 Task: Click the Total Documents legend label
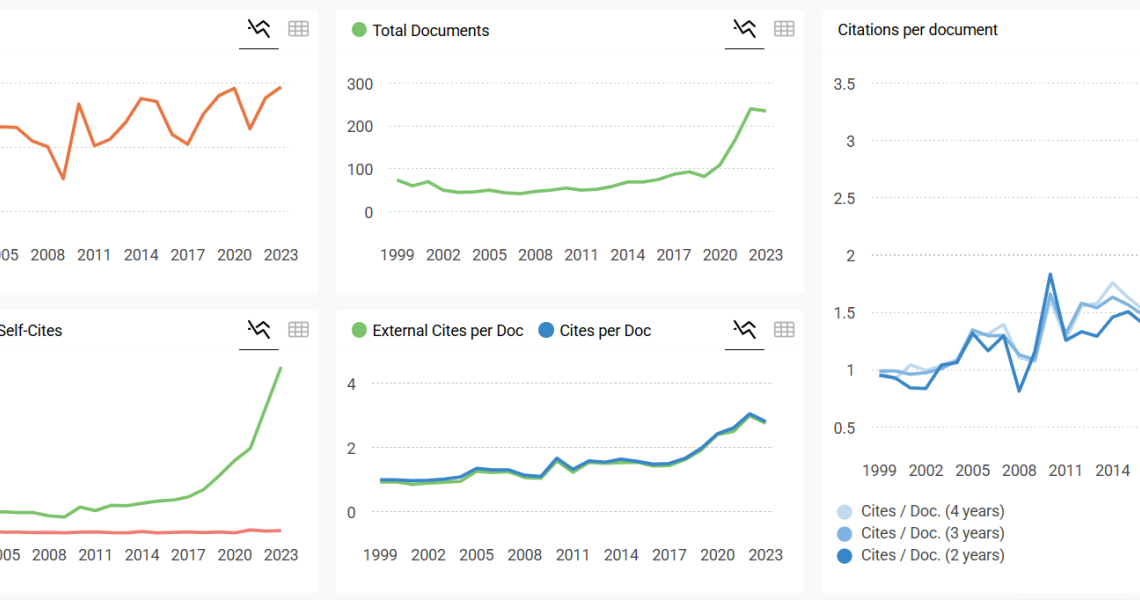tap(430, 31)
